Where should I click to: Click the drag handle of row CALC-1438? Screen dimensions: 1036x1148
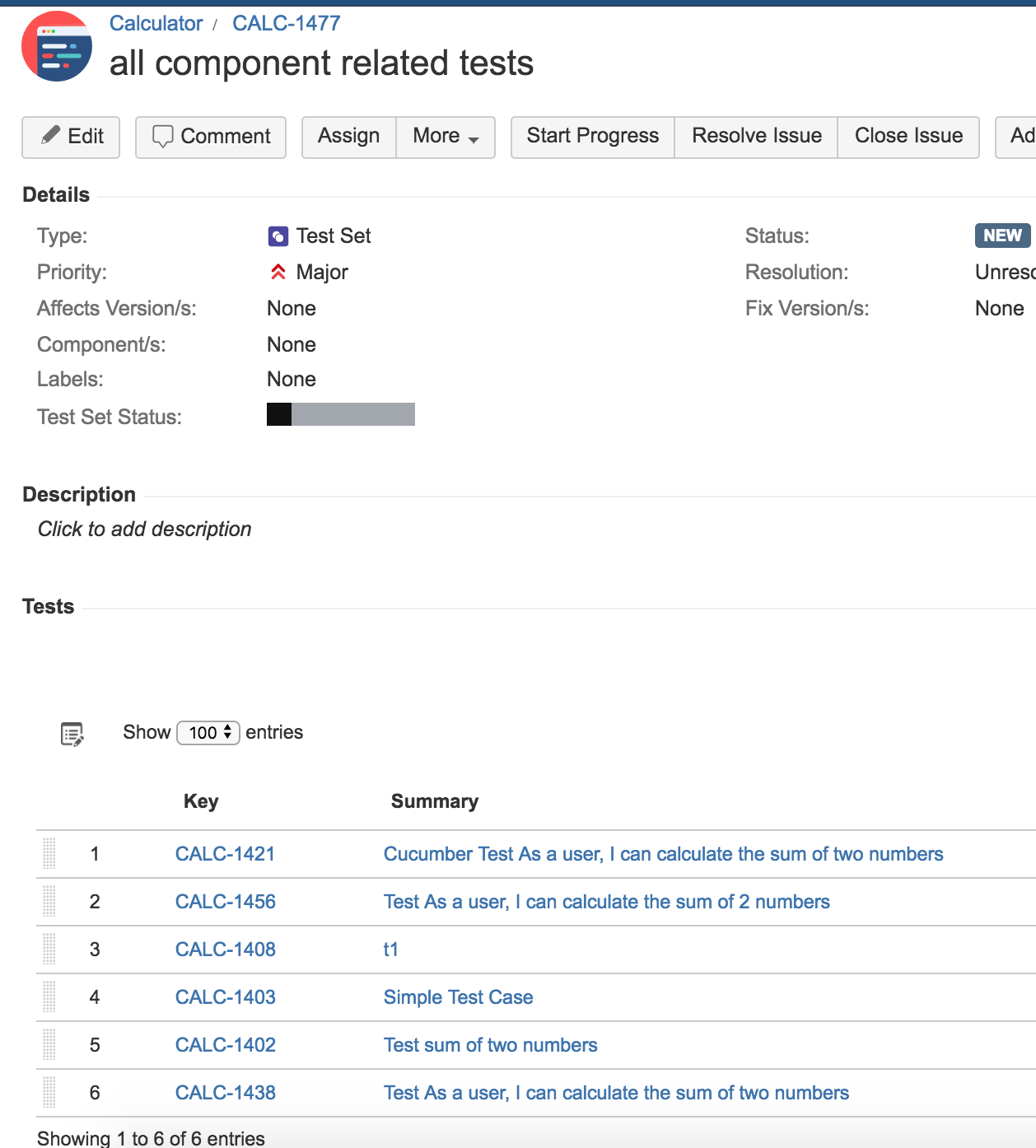(x=49, y=1093)
